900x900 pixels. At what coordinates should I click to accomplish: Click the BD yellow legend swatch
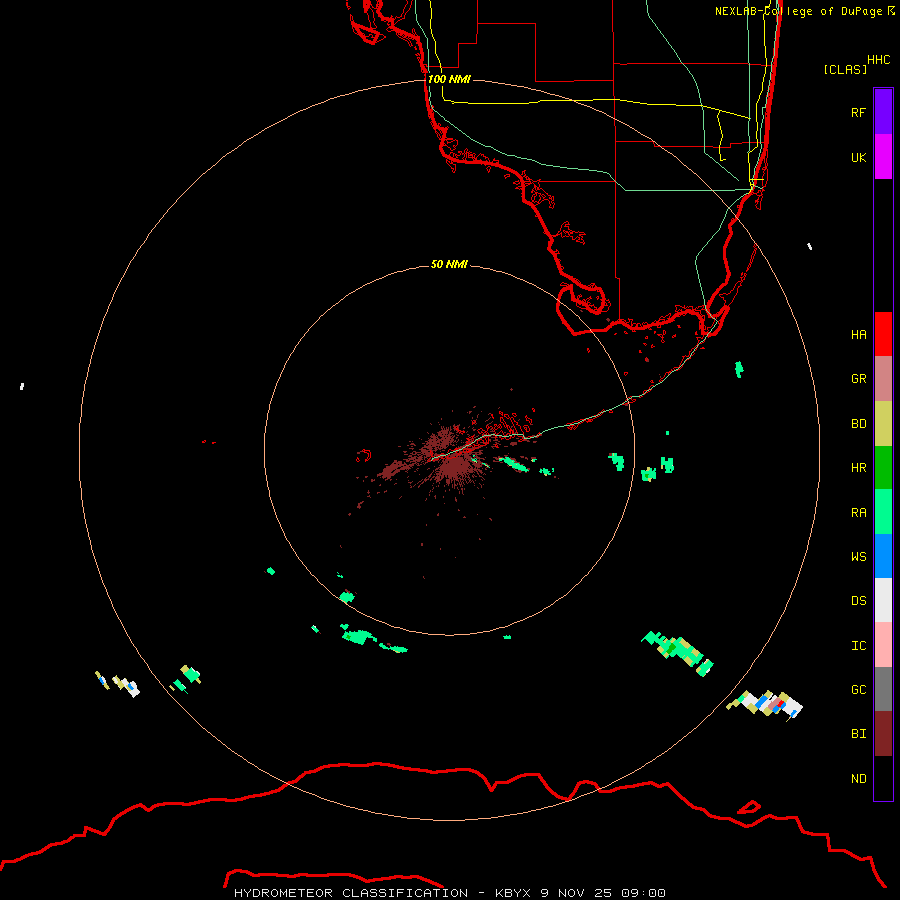[883, 424]
